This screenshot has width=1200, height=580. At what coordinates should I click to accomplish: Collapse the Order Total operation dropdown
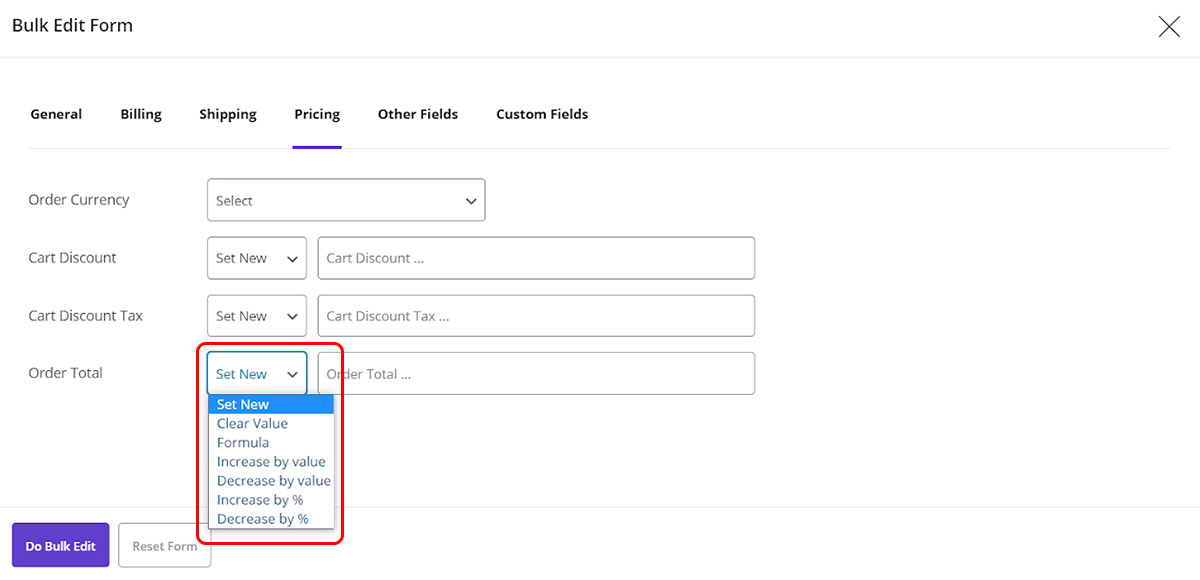(257, 374)
